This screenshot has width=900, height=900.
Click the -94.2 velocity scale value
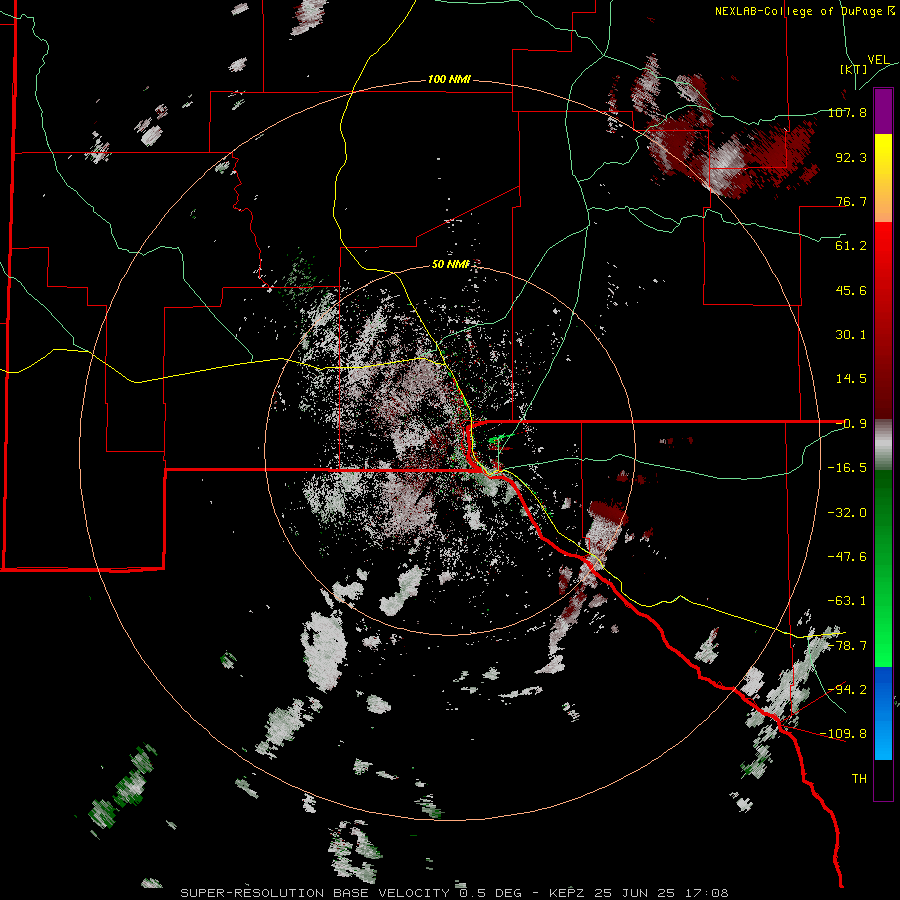pyautogui.click(x=847, y=690)
